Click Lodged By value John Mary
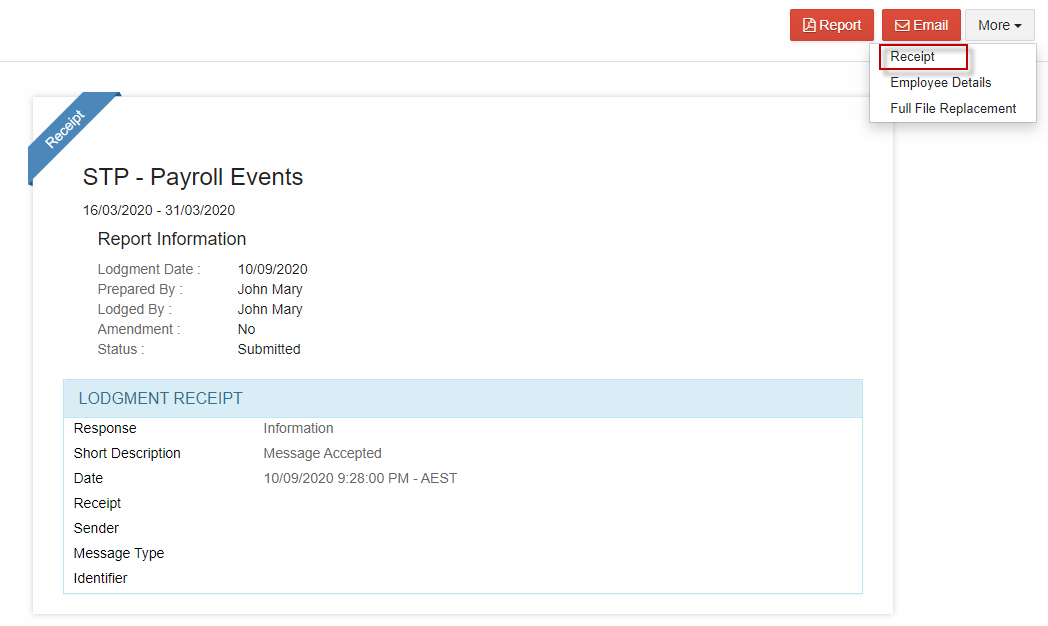This screenshot has height=626, width=1048. pyautogui.click(x=270, y=309)
